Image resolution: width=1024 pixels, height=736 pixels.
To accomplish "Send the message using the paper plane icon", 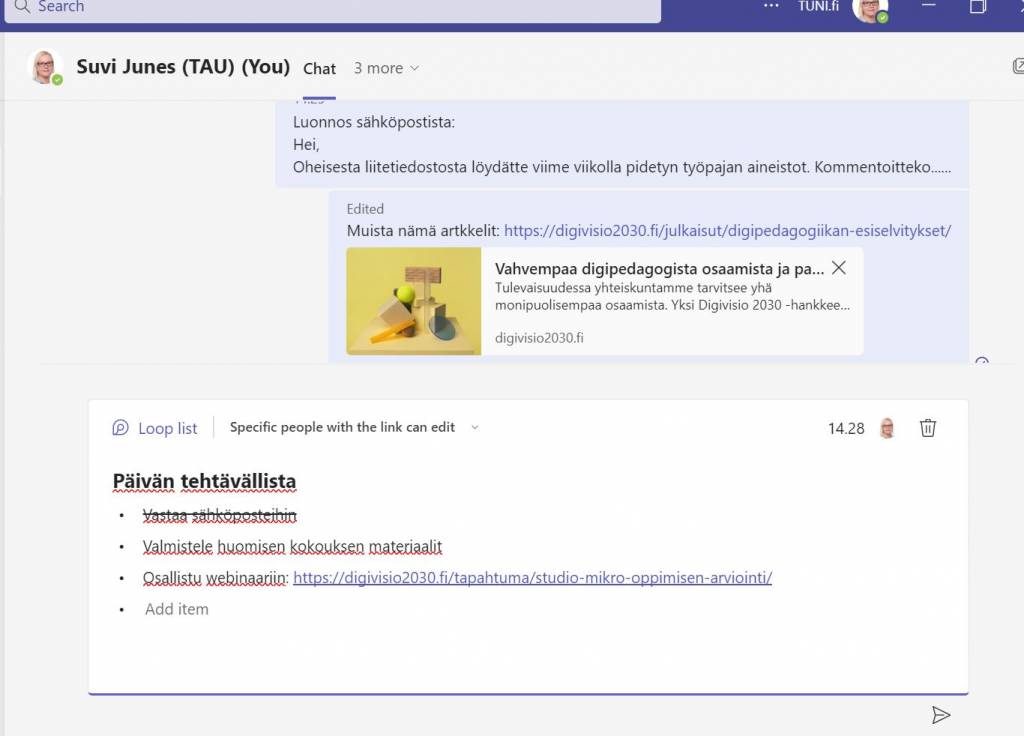I will click(x=941, y=715).
